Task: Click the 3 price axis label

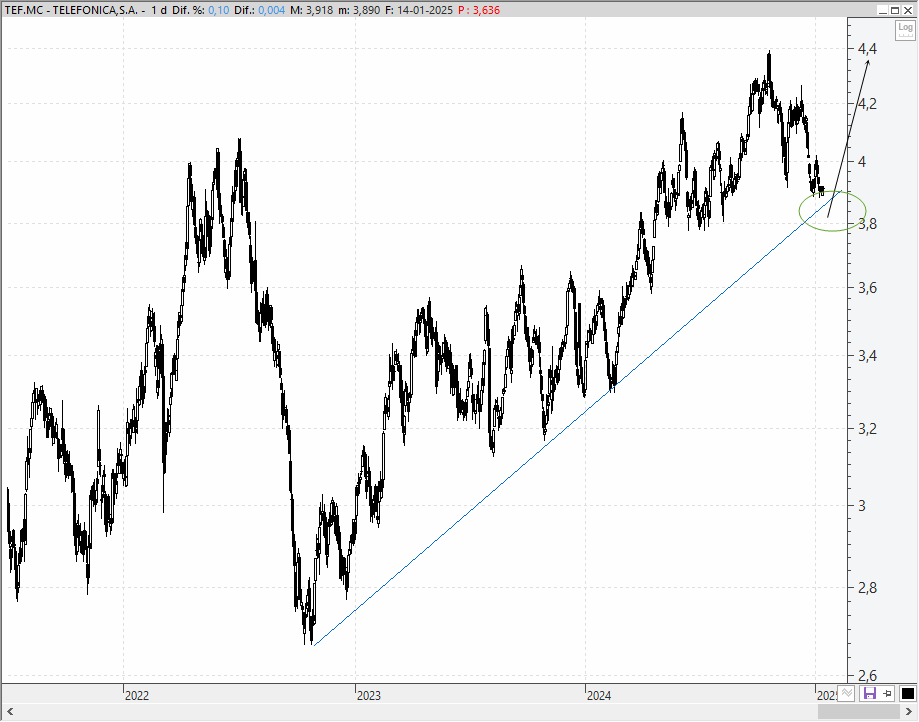Action: [x=862, y=506]
